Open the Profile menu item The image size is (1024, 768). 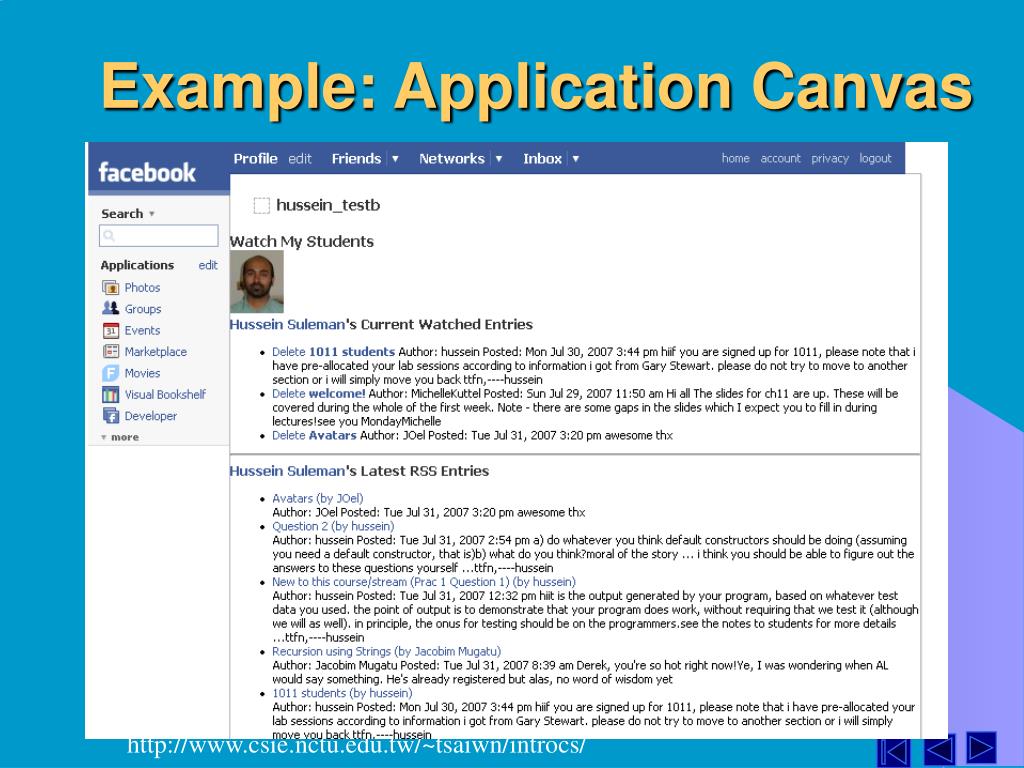[255, 159]
